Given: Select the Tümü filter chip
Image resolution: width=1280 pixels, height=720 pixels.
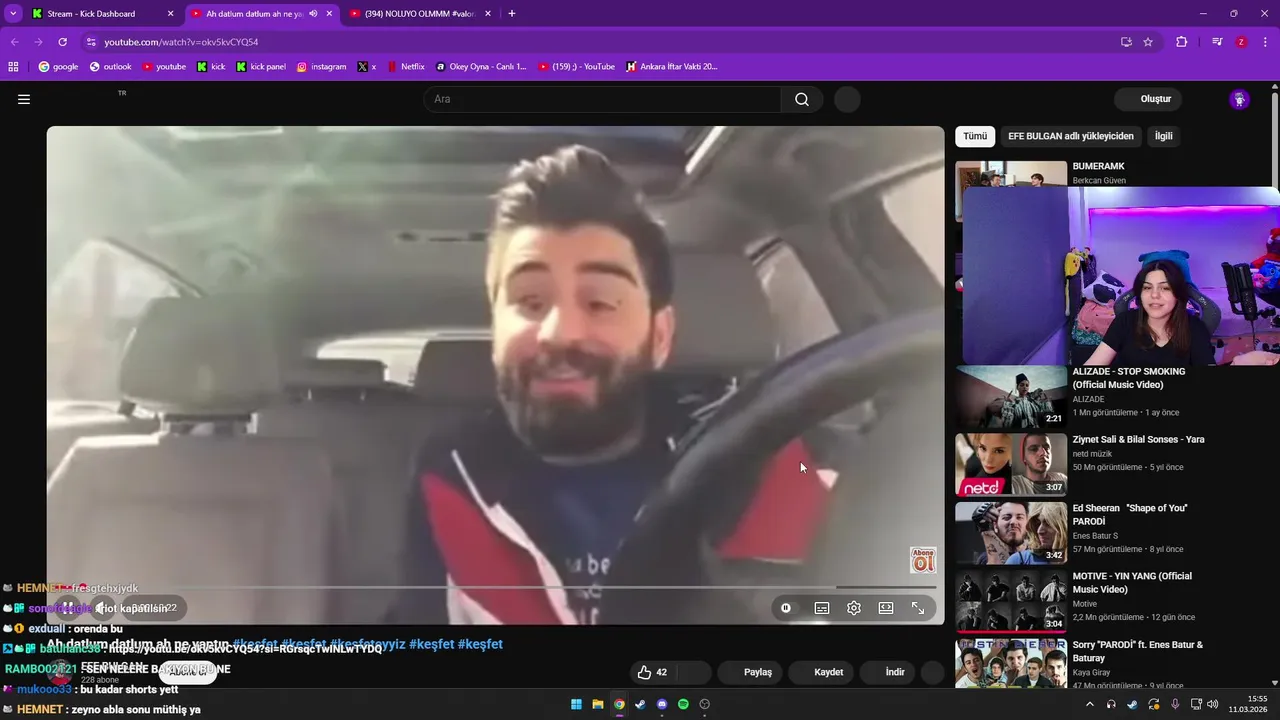Looking at the screenshot, I should click(x=975, y=136).
